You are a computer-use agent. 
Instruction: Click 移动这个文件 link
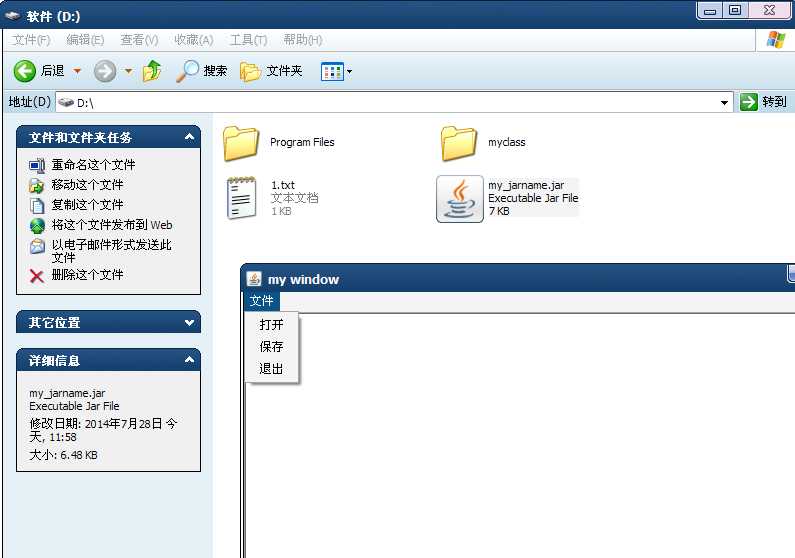click(x=87, y=184)
